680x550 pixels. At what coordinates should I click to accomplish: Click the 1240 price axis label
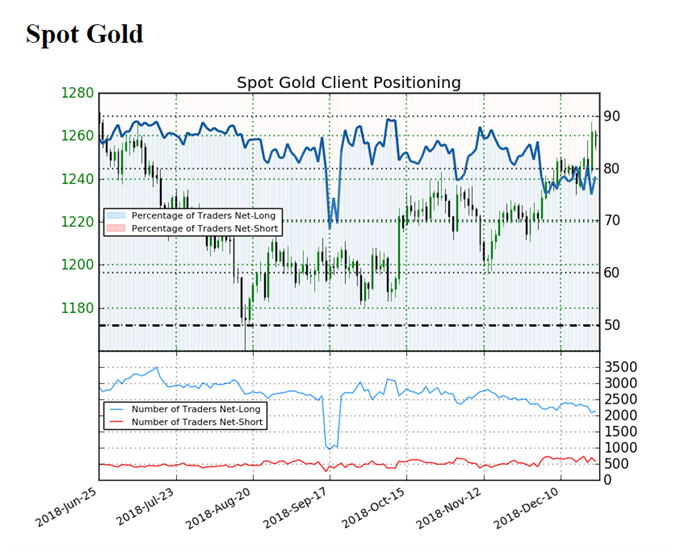point(77,179)
